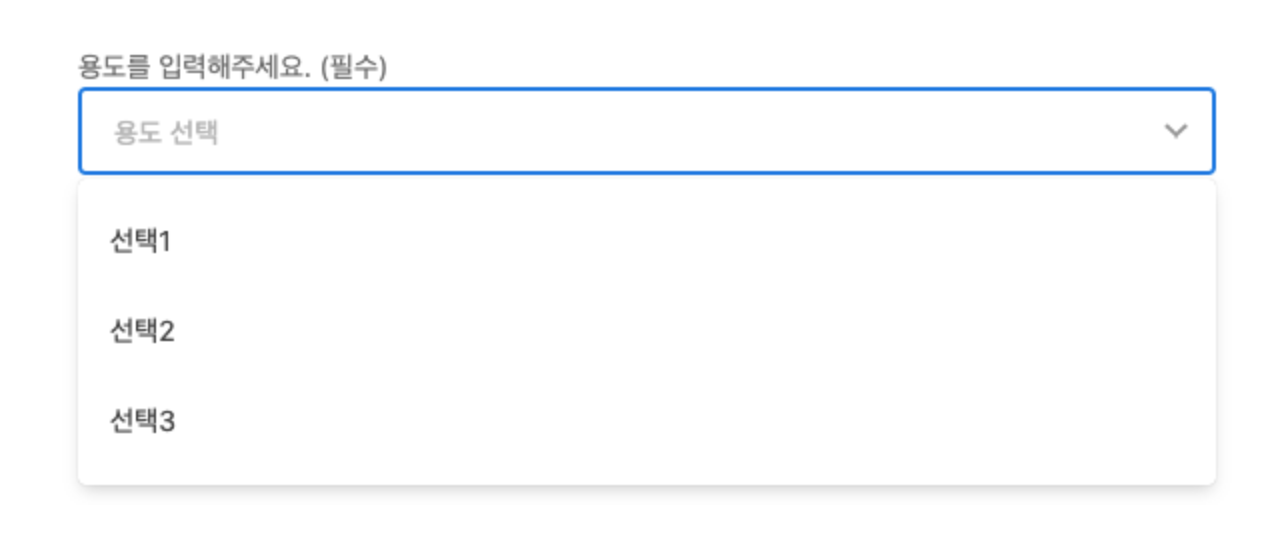Click the 선택2 list row
Screen dimensions: 1288x536
click(x=647, y=332)
